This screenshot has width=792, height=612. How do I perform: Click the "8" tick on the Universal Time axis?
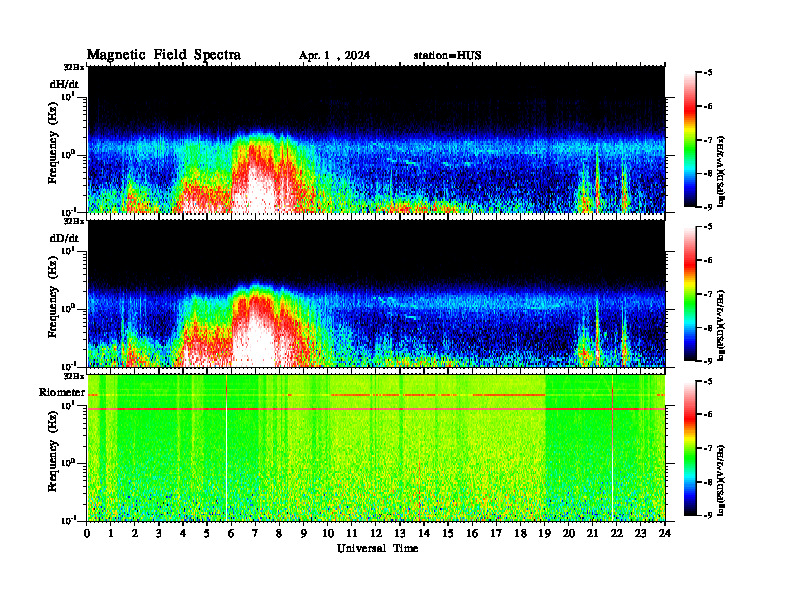point(279,533)
